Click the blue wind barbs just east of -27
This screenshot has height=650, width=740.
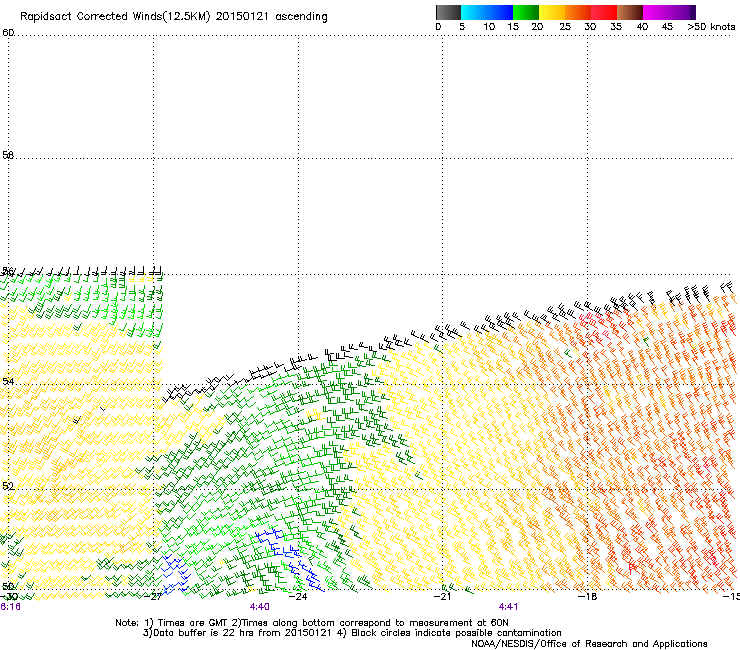click(x=175, y=574)
